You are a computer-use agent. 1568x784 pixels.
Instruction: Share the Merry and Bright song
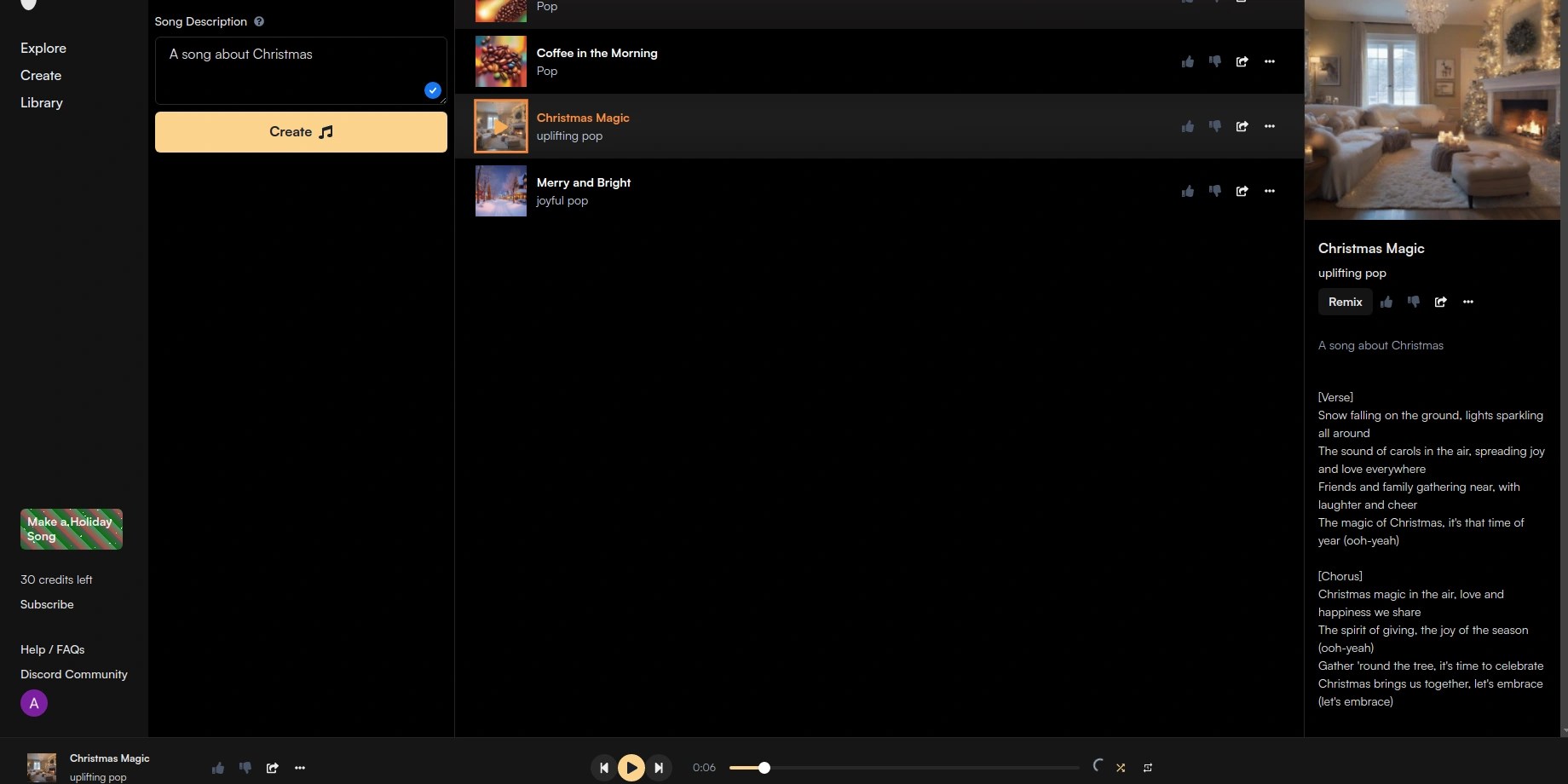coord(1242,191)
